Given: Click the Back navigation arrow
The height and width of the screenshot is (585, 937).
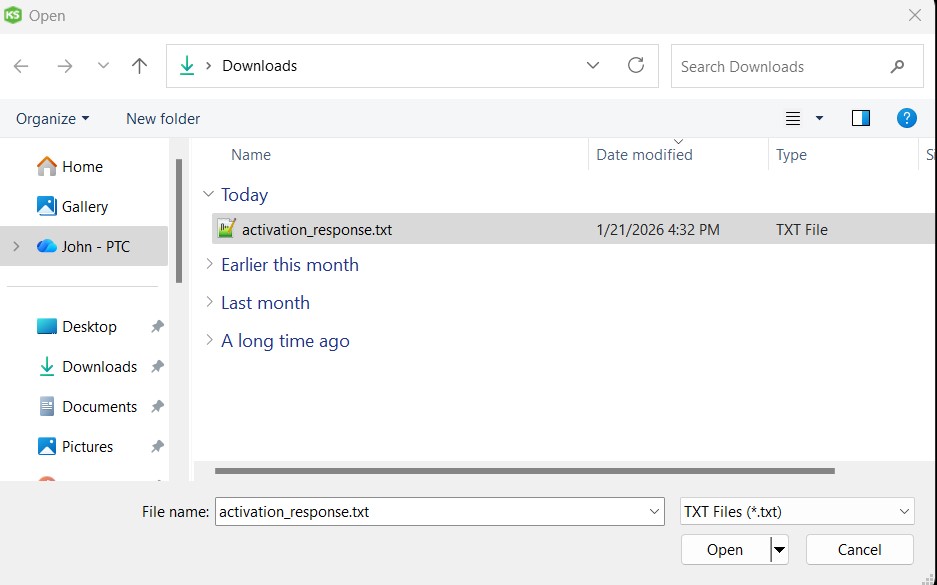Looking at the screenshot, I should (x=21, y=66).
